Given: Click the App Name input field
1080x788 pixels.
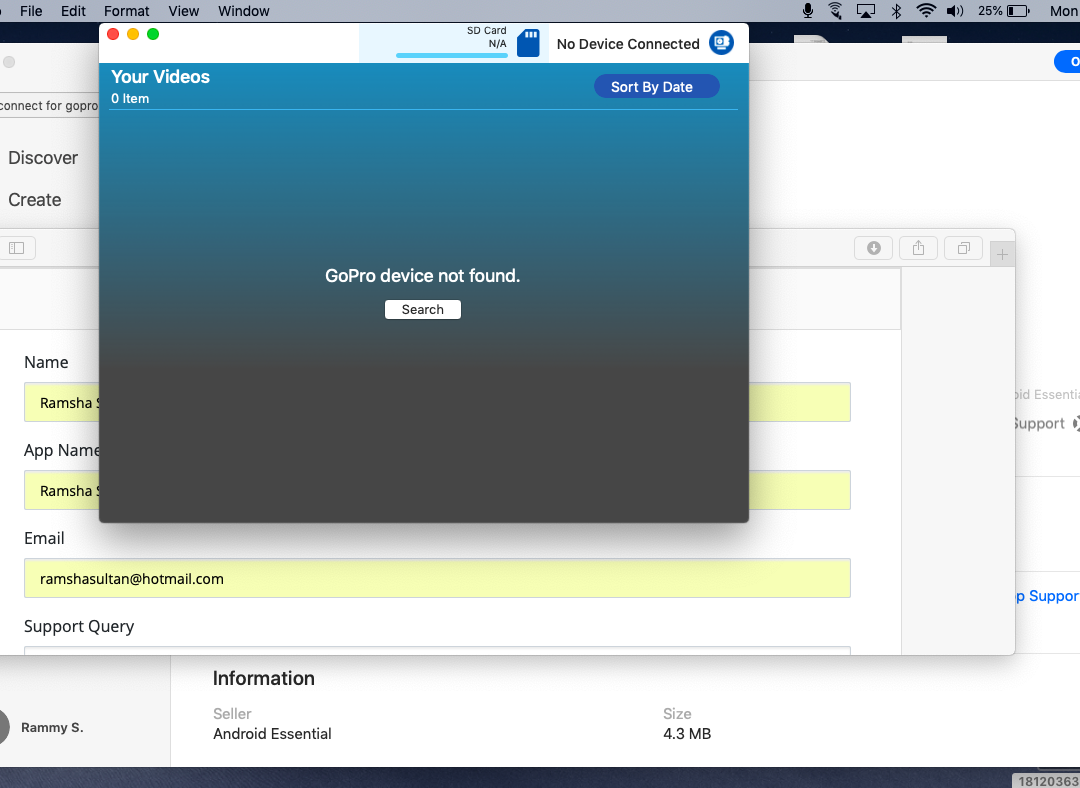Looking at the screenshot, I should 437,490.
